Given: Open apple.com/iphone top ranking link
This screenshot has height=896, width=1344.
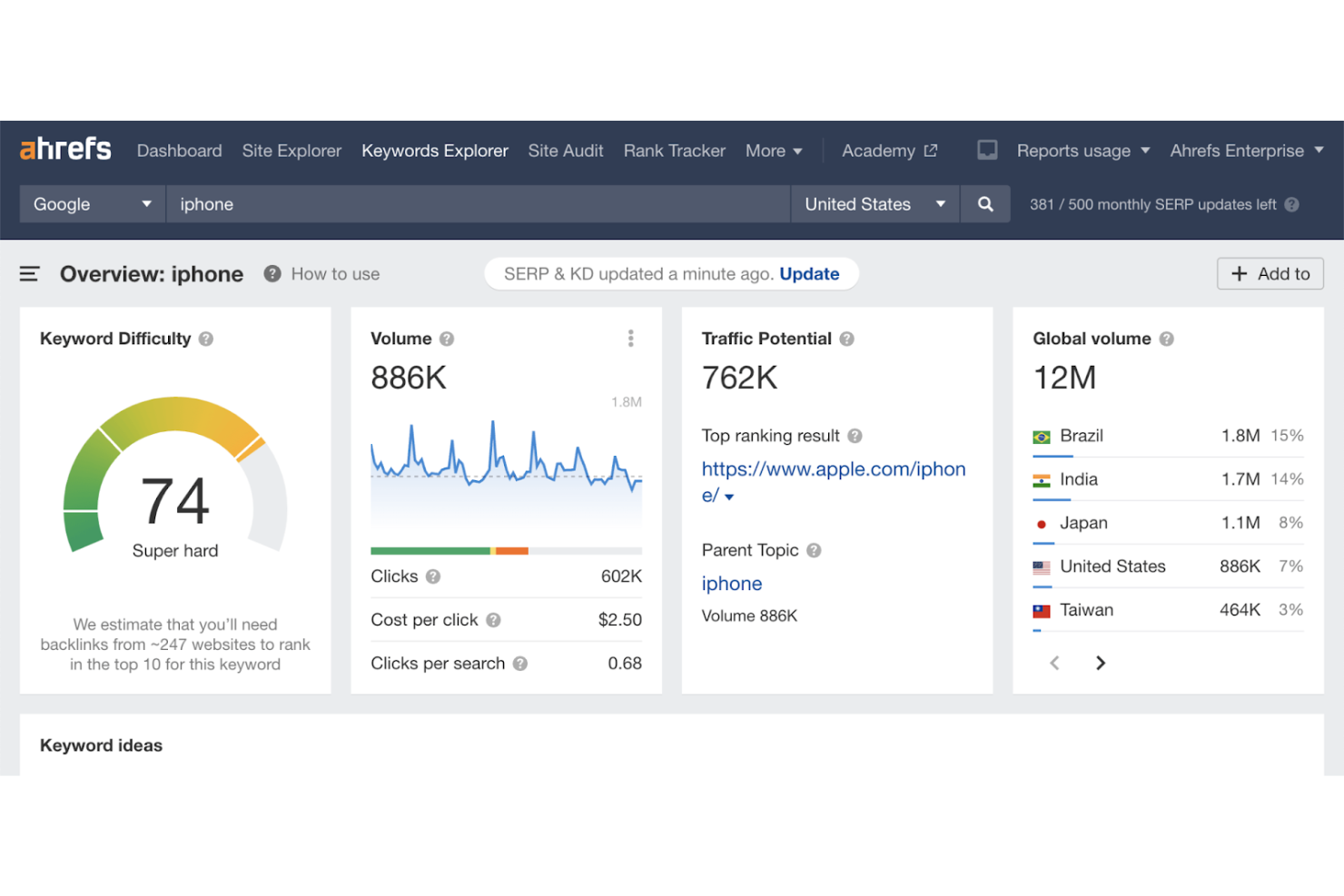Looking at the screenshot, I should 833,481.
